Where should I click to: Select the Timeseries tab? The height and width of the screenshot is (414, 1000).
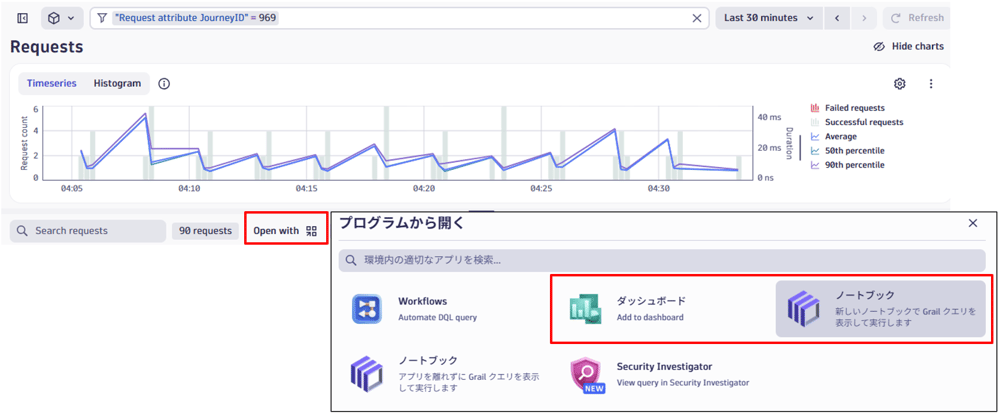[x=52, y=84]
